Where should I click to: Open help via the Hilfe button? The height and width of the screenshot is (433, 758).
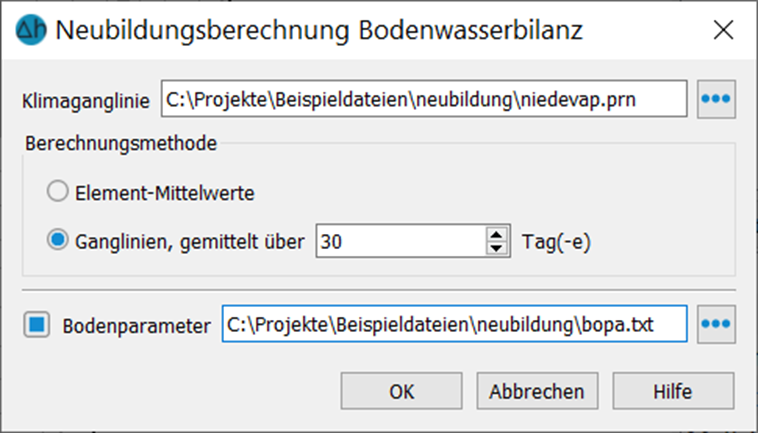(673, 390)
